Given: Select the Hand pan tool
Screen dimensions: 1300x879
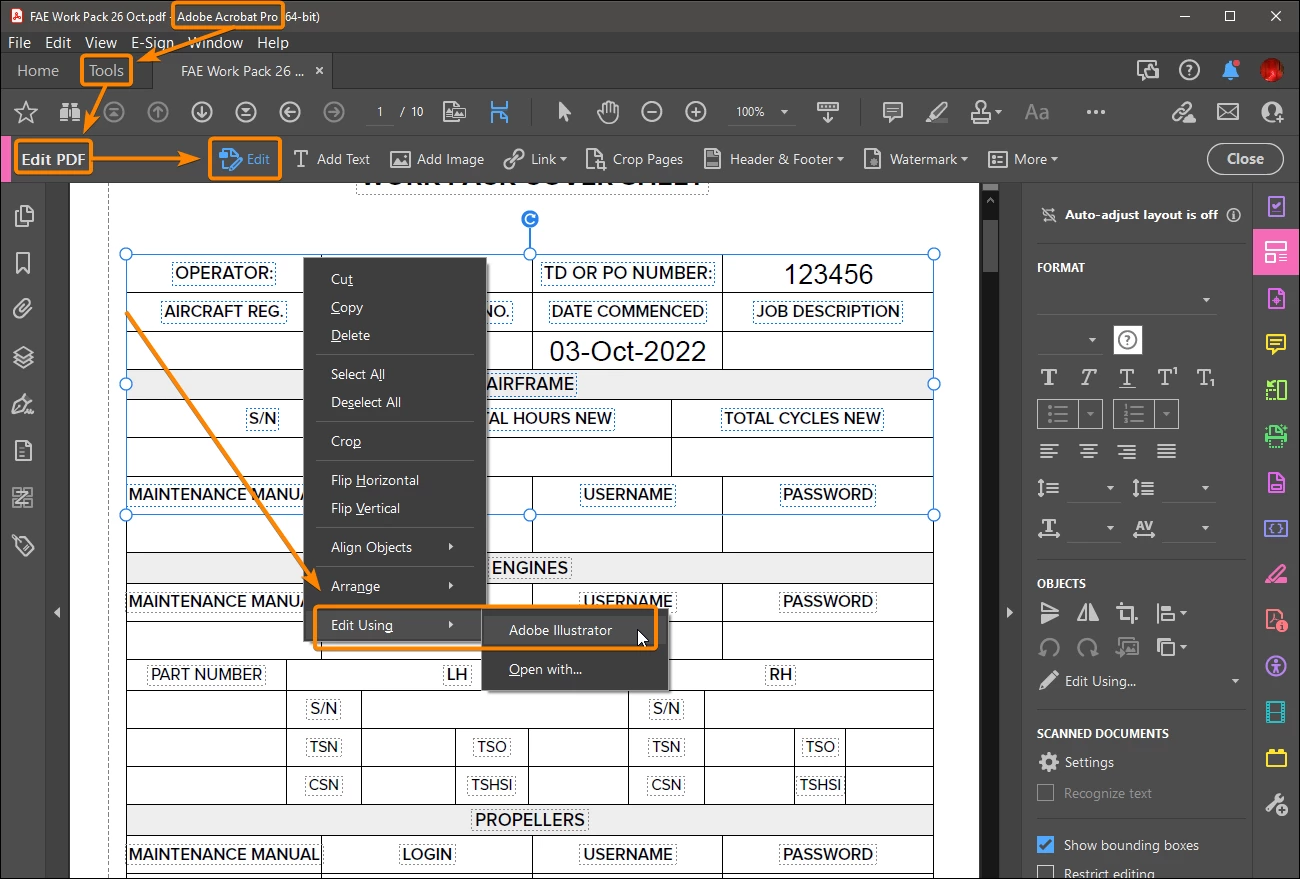Looking at the screenshot, I should pos(608,112).
